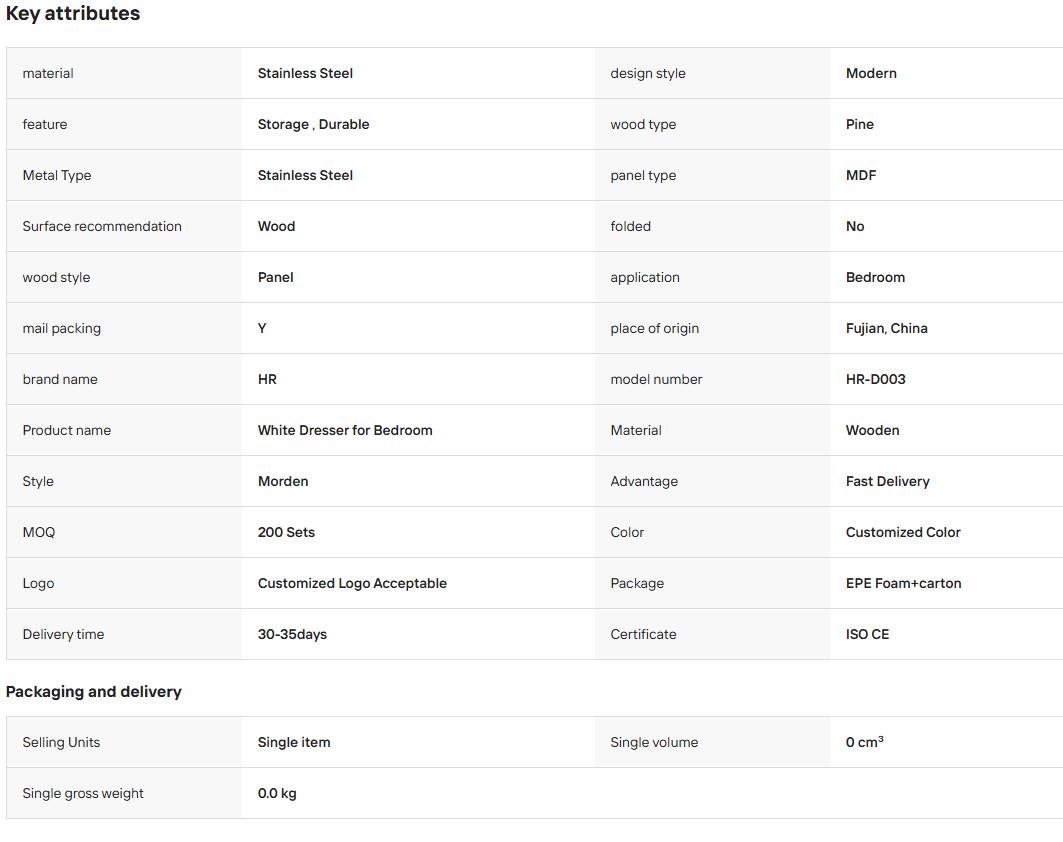The width and height of the screenshot is (1063, 842).
Task: Click the EPE Foam+carton package value
Action: [x=904, y=583]
